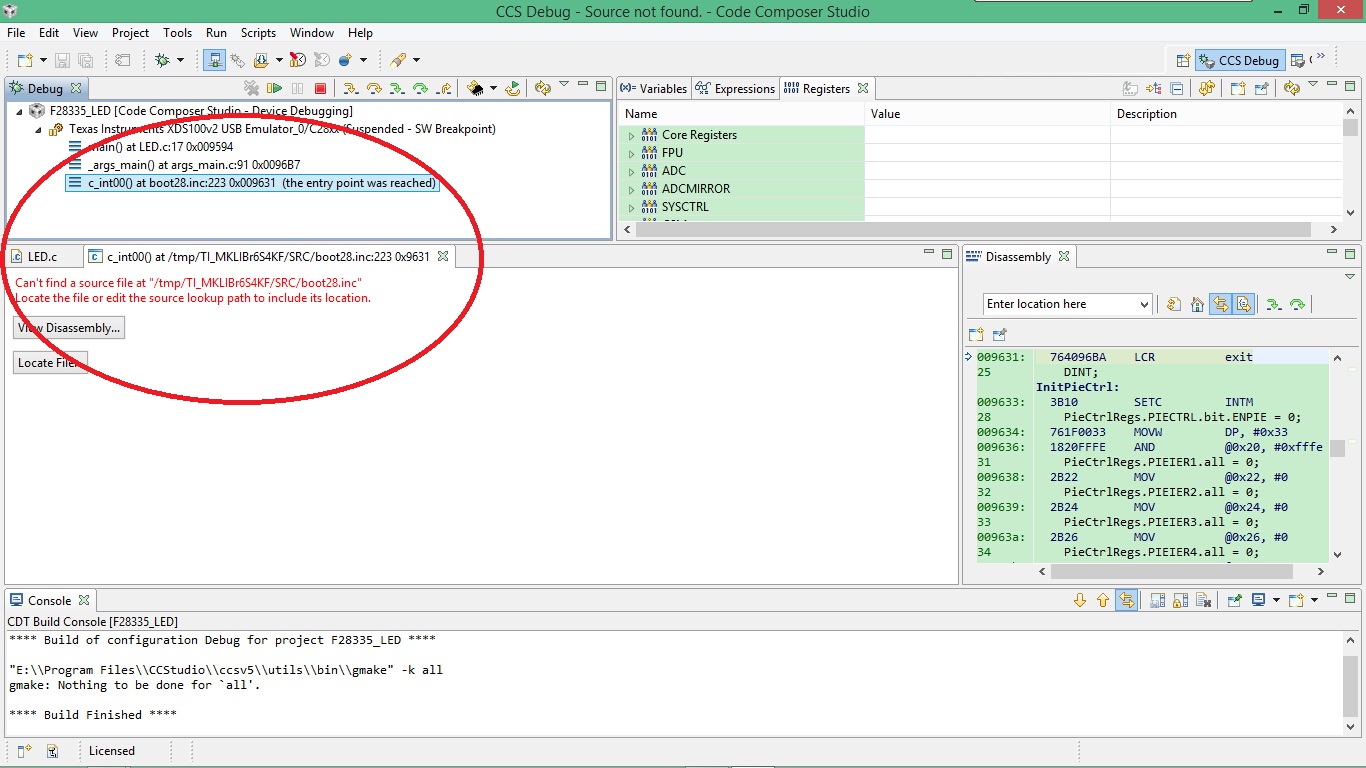Viewport: 1366px width, 768px height.
Task: Click the View Disassembly button
Action: click(69, 328)
